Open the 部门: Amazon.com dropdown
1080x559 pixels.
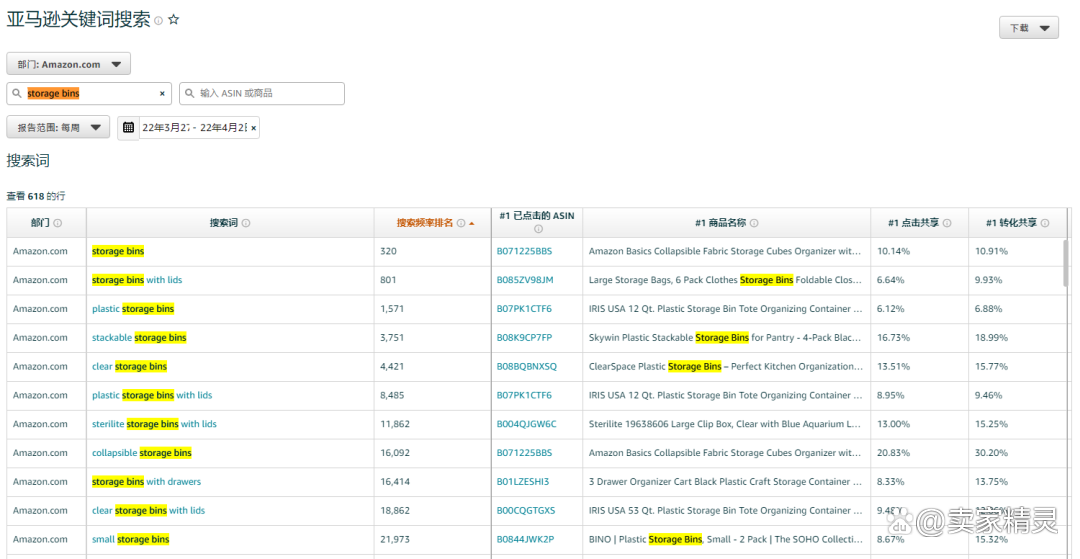(69, 64)
